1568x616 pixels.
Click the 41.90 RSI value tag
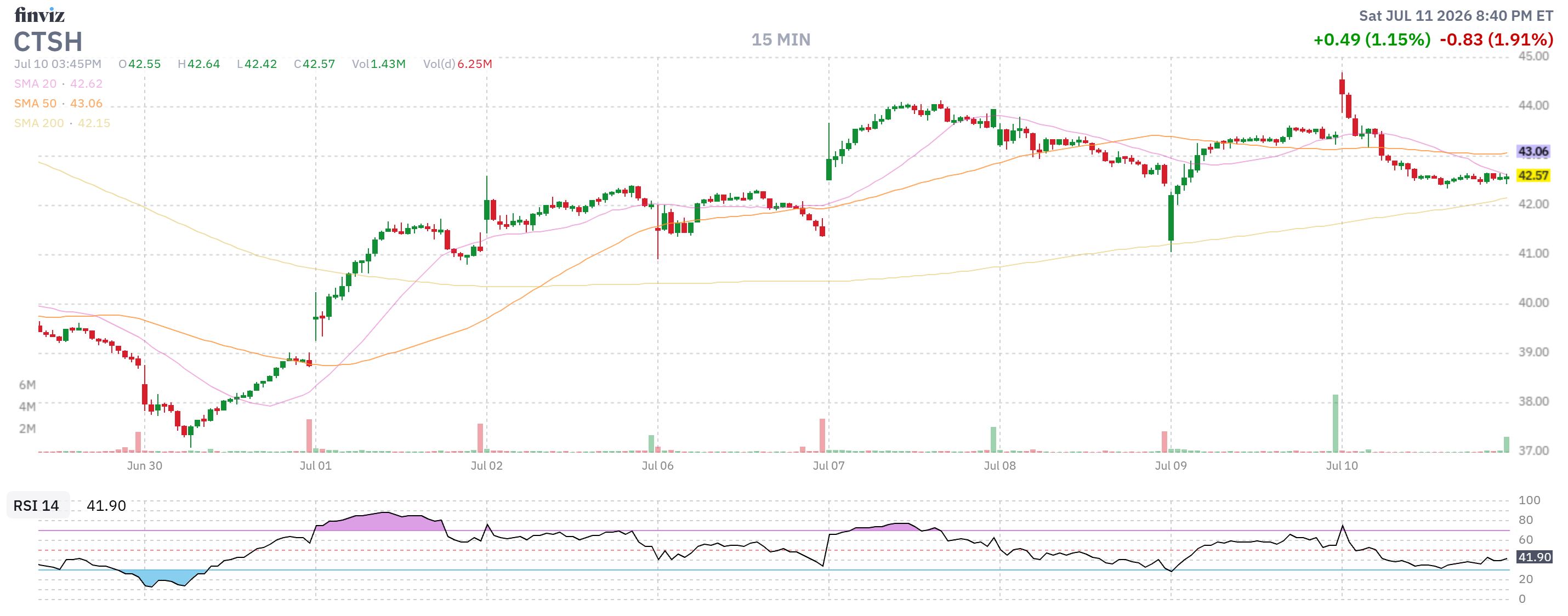pyautogui.click(x=1535, y=557)
